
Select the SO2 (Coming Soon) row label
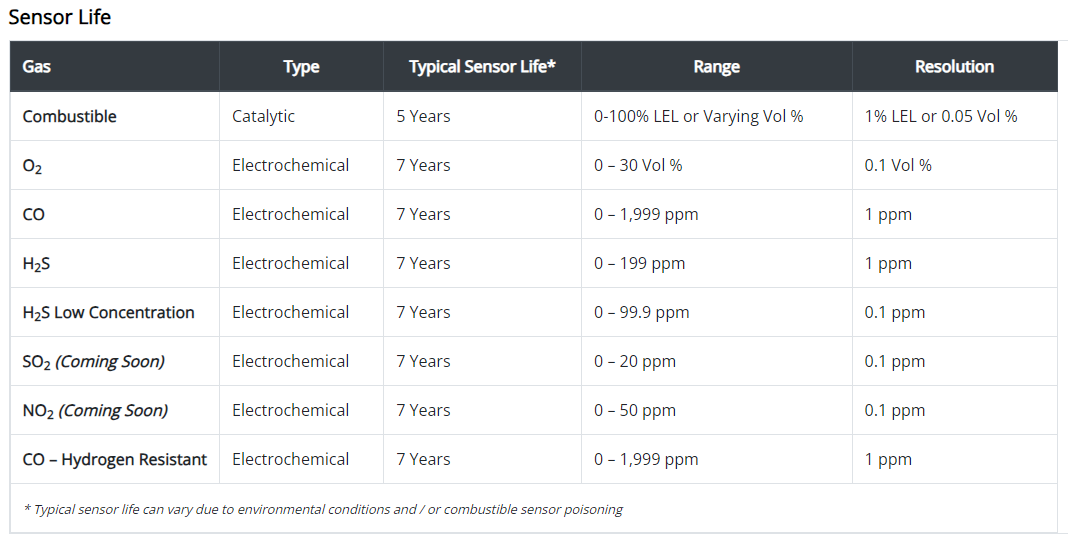[93, 362]
